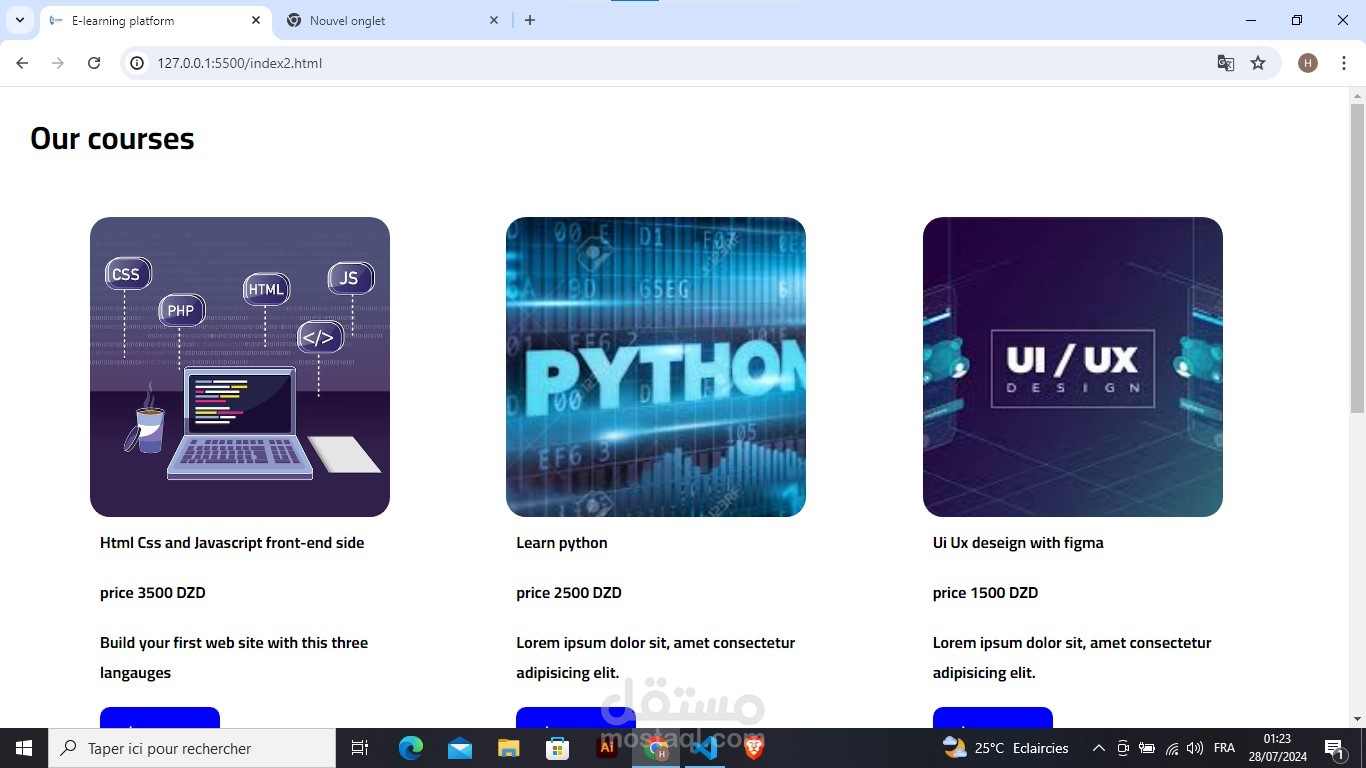
Task: Click the UI/UX design course image
Action: point(1073,367)
